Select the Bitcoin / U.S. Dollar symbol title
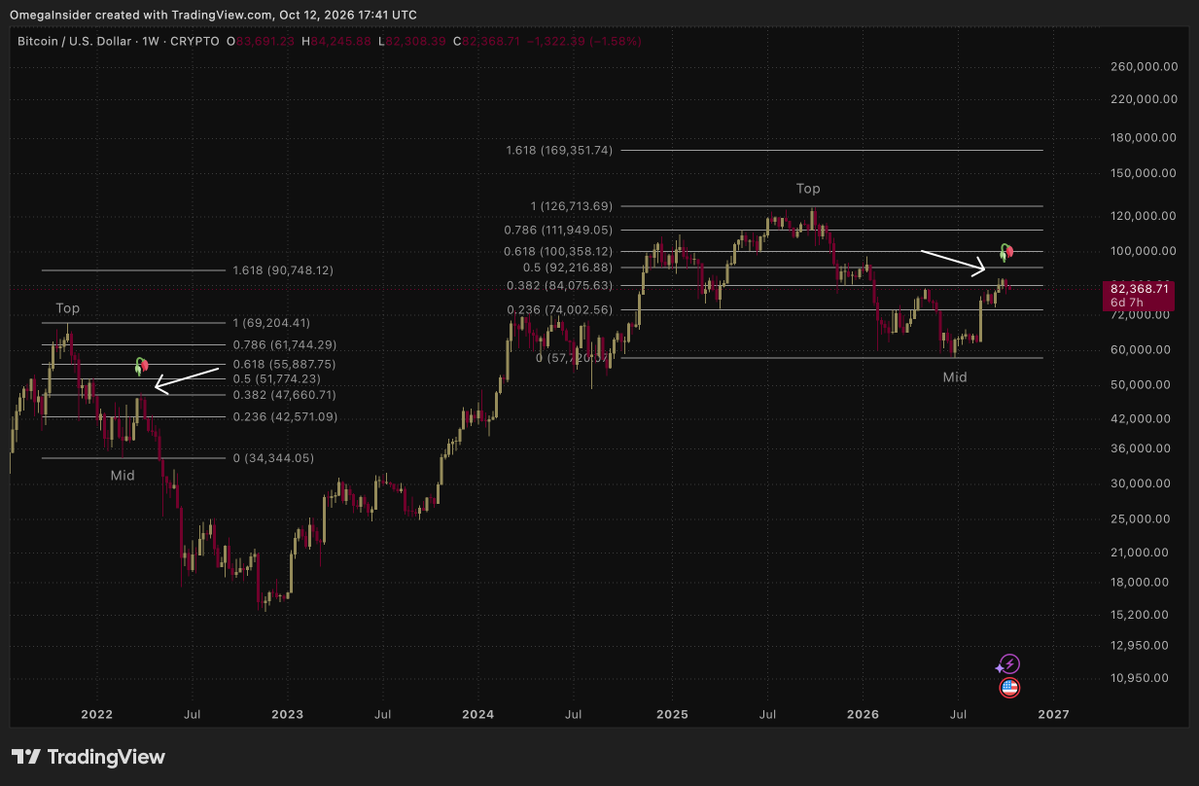Screen dimensions: 1199x786 pos(74,41)
